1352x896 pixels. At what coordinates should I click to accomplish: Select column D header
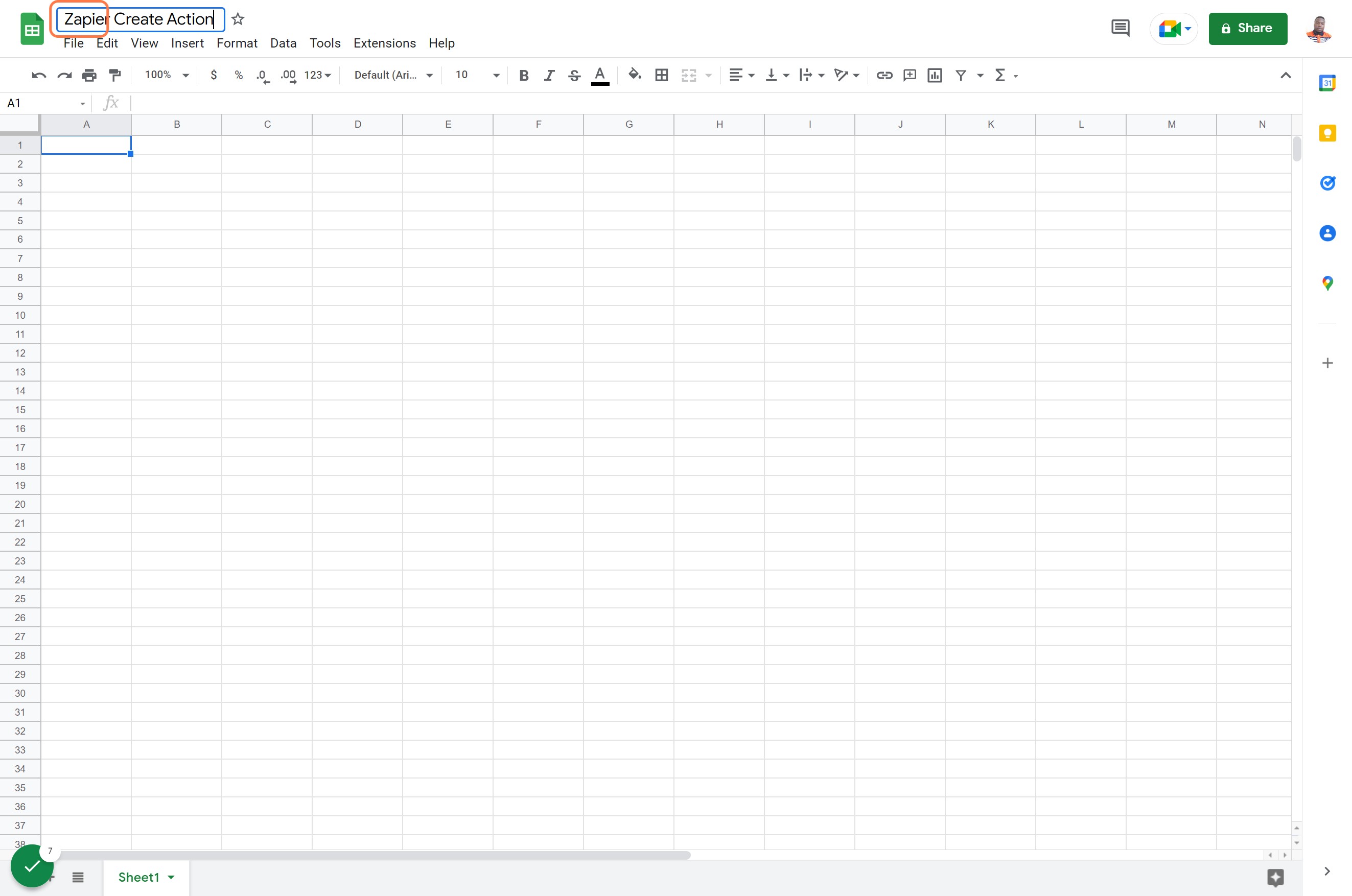(x=357, y=125)
